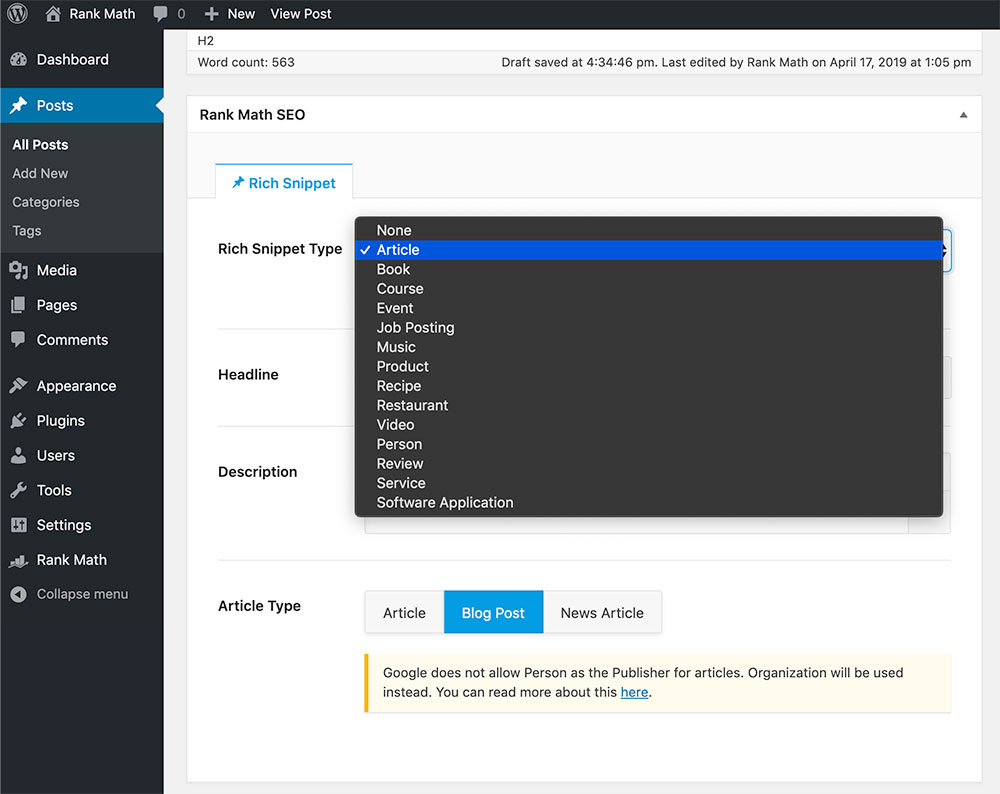Viewport: 1000px width, 794px height.
Task: Follow the 'here' link in the notice
Action: (x=634, y=692)
